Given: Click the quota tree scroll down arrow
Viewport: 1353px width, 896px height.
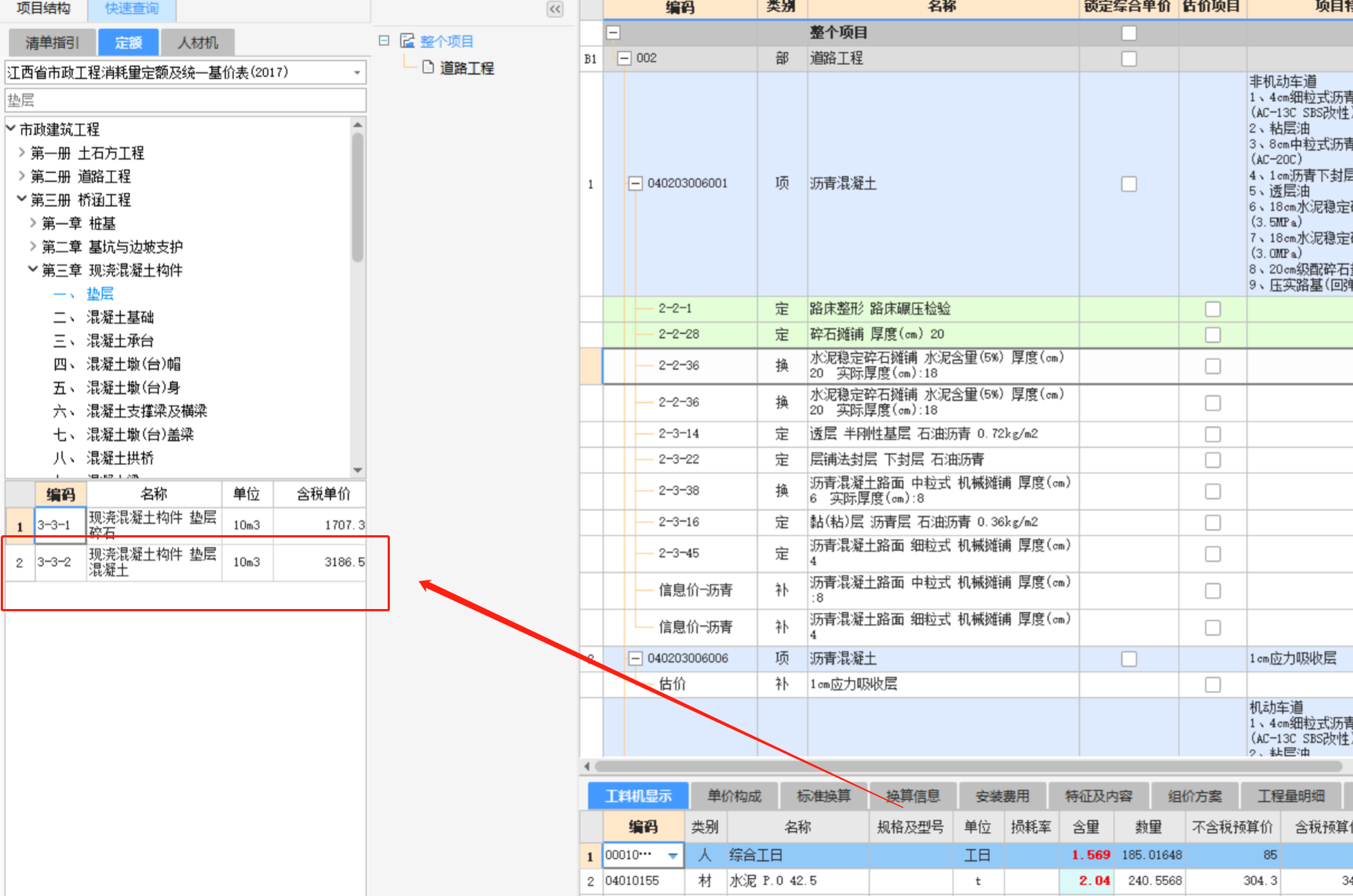Looking at the screenshot, I should [358, 470].
